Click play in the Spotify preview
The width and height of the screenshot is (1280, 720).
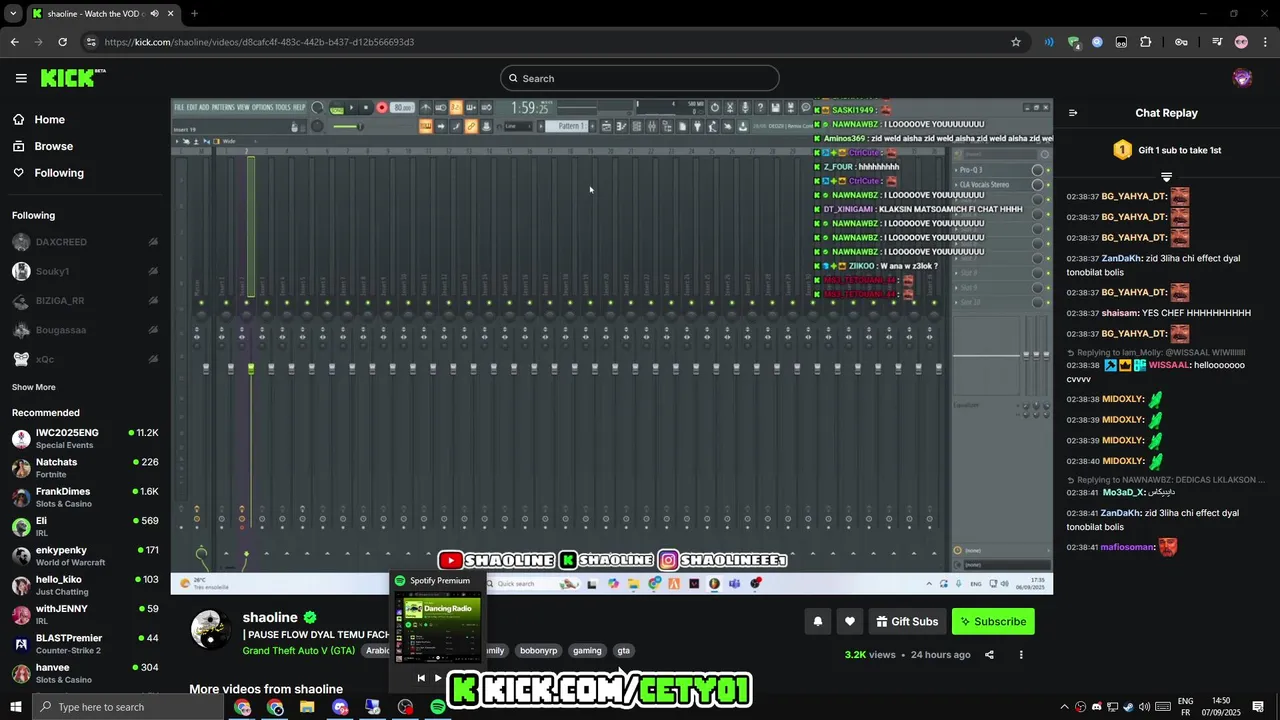pyautogui.click(x=438, y=678)
